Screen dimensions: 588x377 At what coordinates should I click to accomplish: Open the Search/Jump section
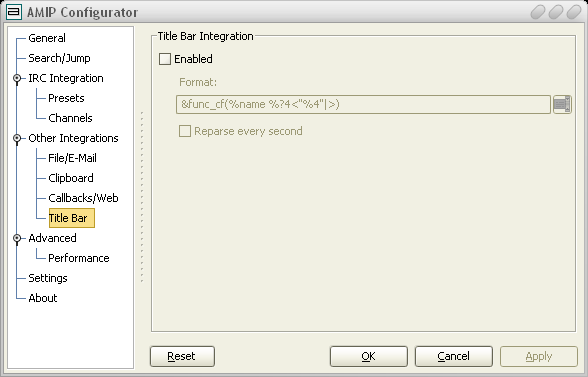(59, 58)
